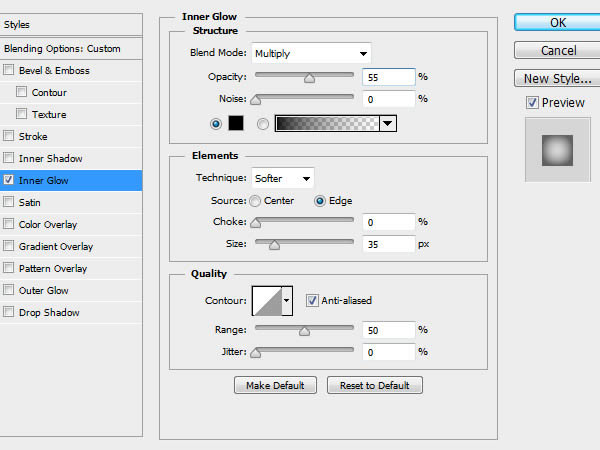Click the Size value input field
This screenshot has height=450, width=600.
[389, 244]
